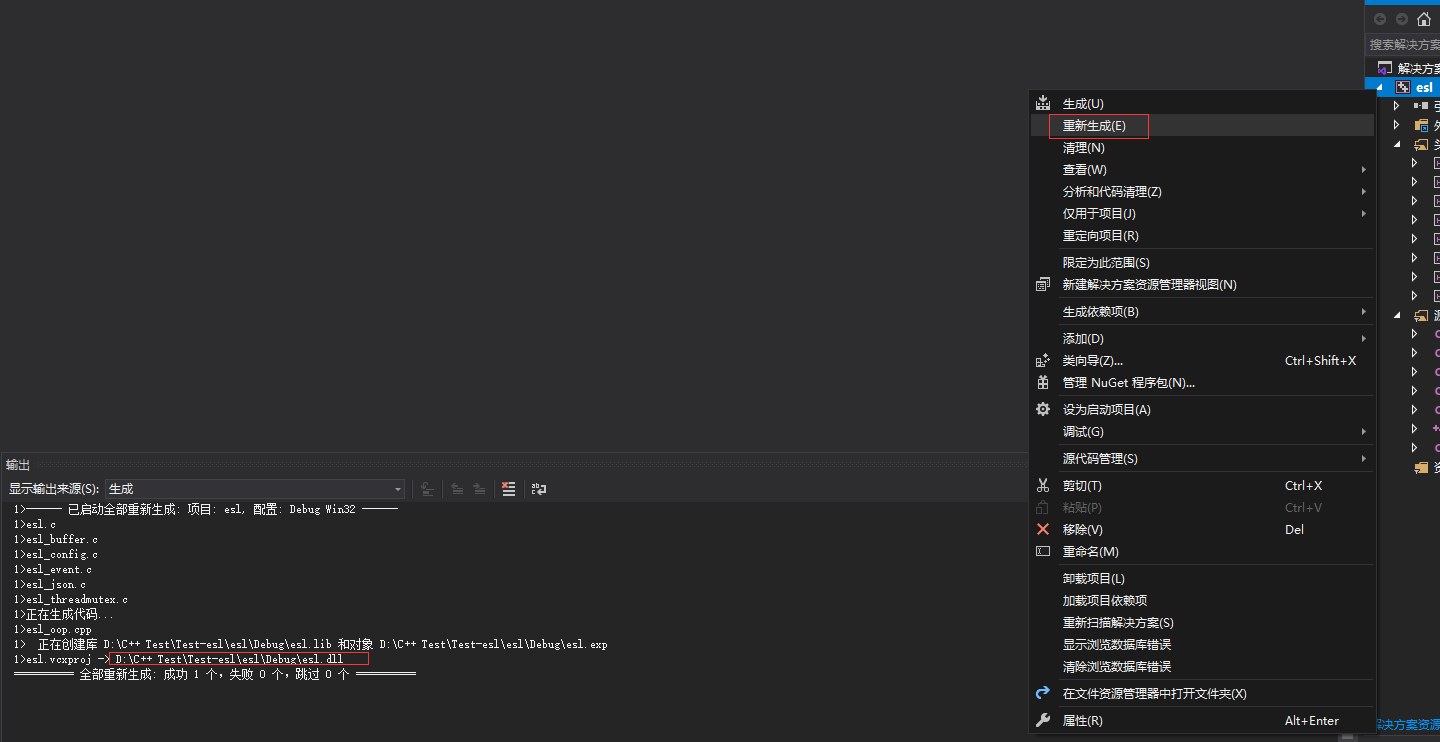
Task: Click the 搜索解决方案 search box
Action: click(1405, 44)
